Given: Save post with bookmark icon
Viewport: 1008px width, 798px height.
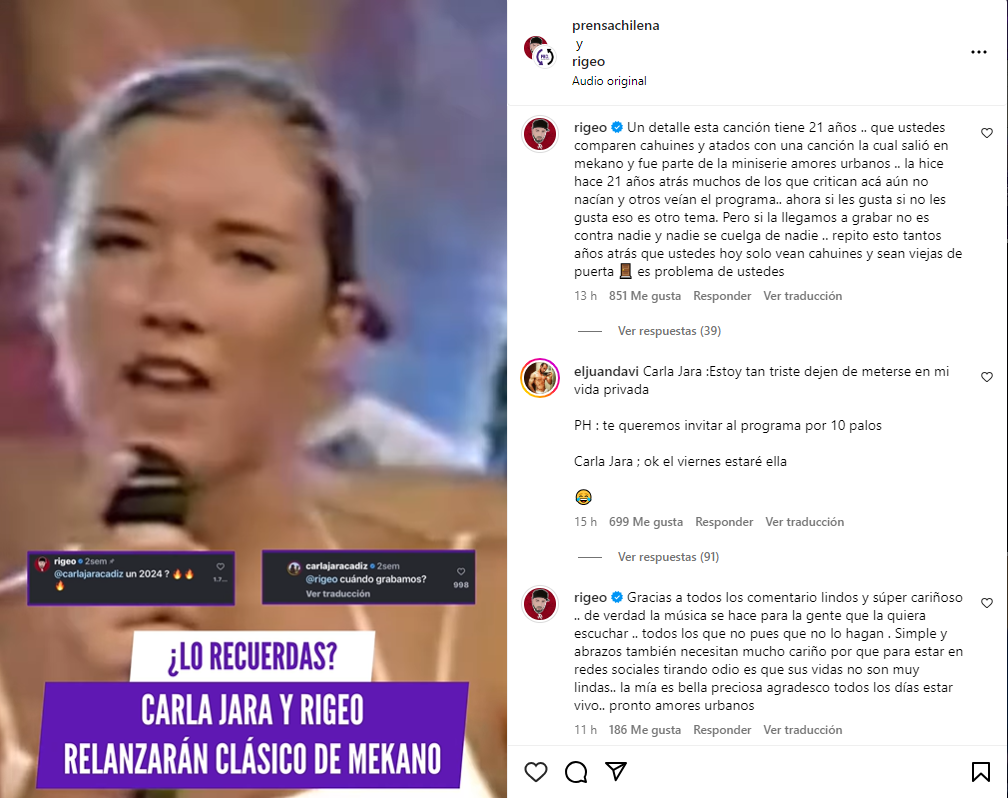Looking at the screenshot, I should point(980,772).
